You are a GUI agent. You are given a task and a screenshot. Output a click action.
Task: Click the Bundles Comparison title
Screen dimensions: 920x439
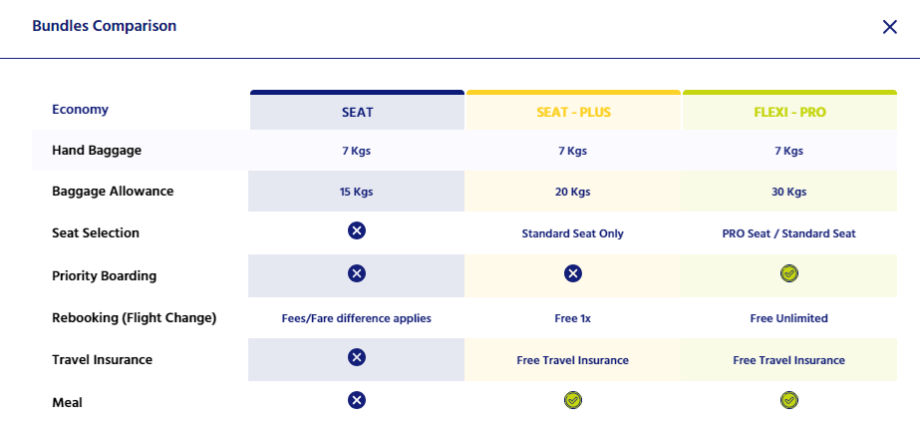click(104, 26)
